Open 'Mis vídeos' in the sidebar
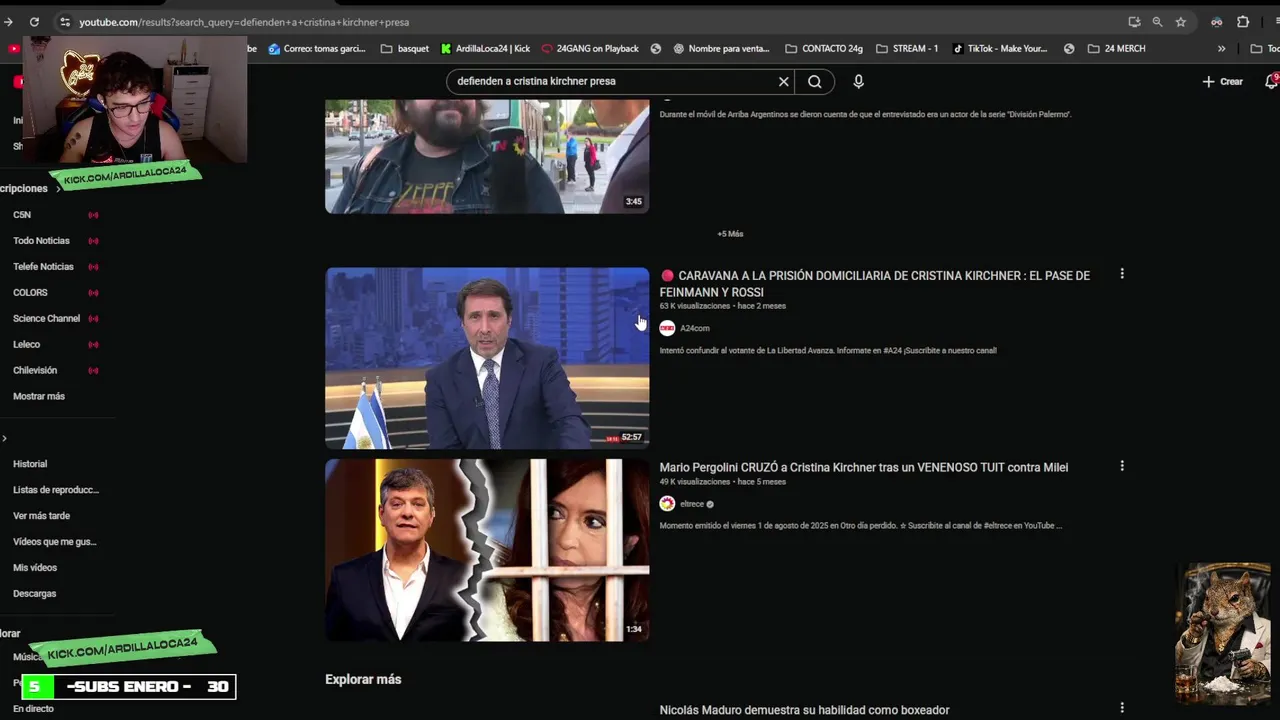Screen dimensions: 1280x720 (x=35, y=568)
